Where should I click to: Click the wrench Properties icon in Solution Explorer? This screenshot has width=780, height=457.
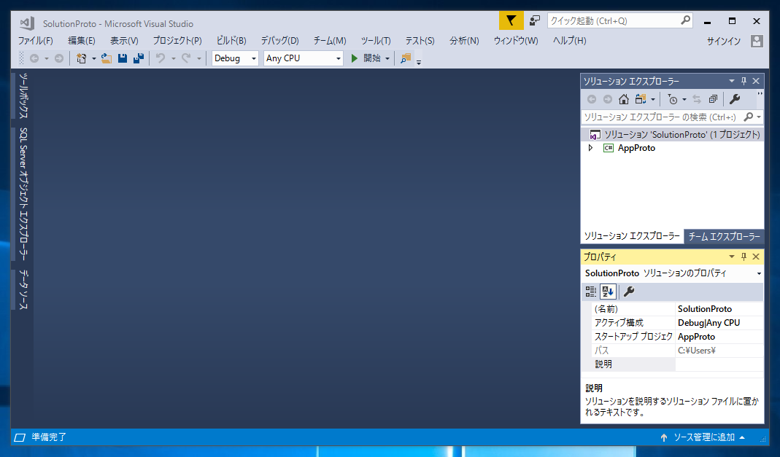(x=735, y=99)
